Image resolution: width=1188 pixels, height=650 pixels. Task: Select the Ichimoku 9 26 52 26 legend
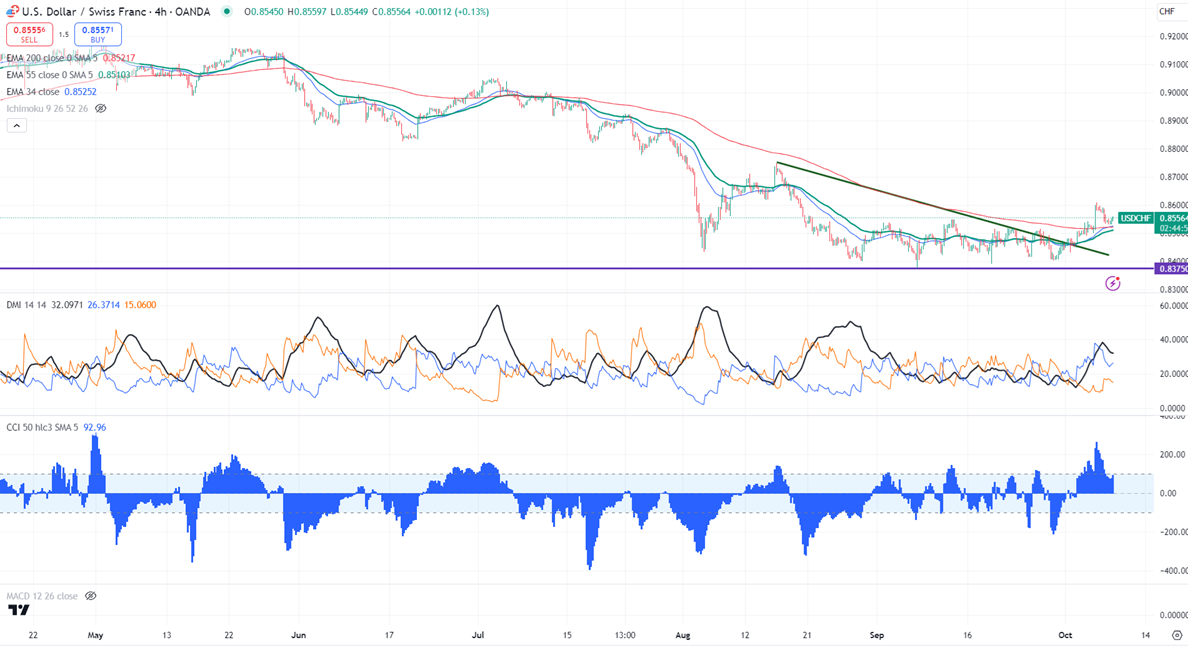[47, 108]
